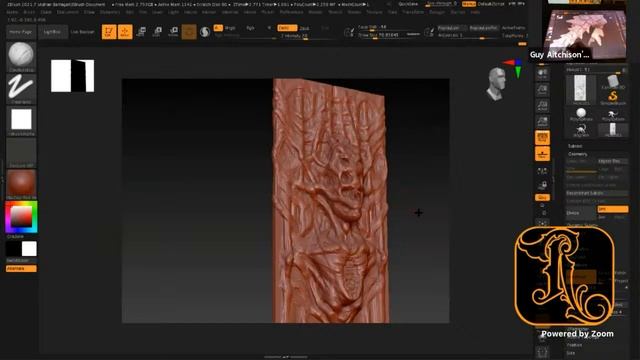
Task: Click the Actual size icon on right shelf
Action: [x=542, y=106]
